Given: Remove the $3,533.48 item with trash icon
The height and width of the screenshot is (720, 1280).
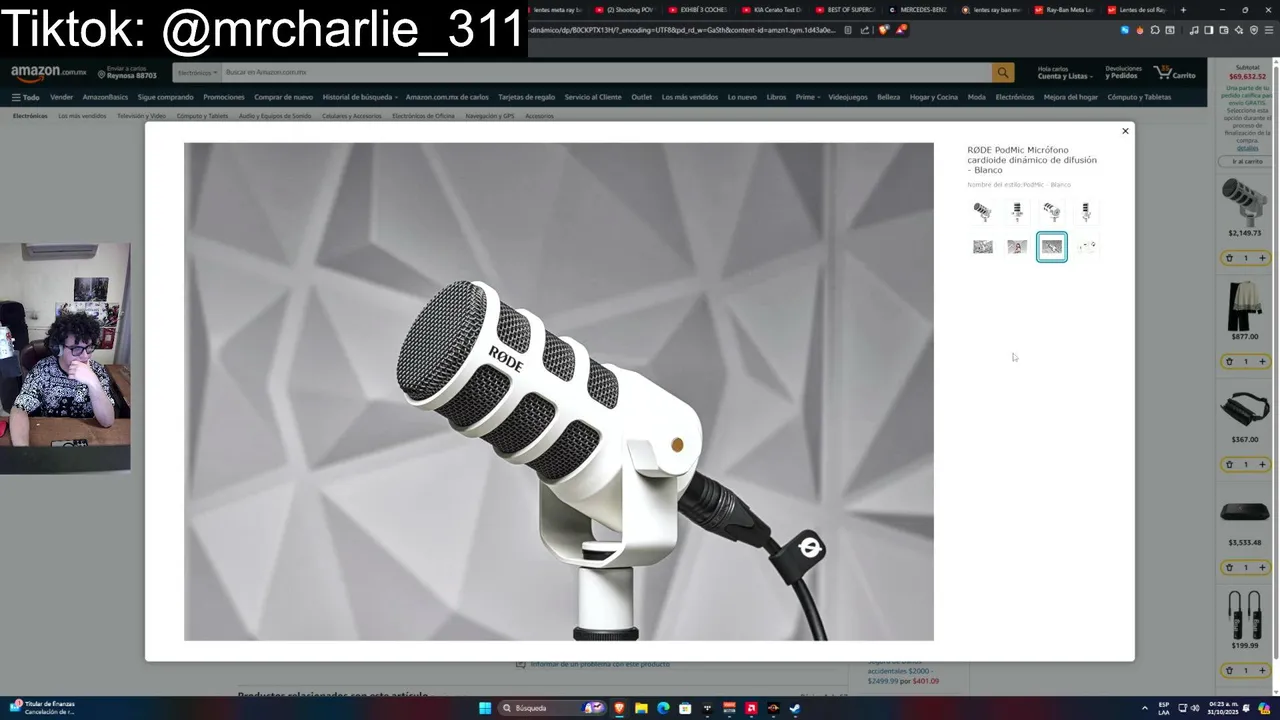Looking at the screenshot, I should (1229, 567).
